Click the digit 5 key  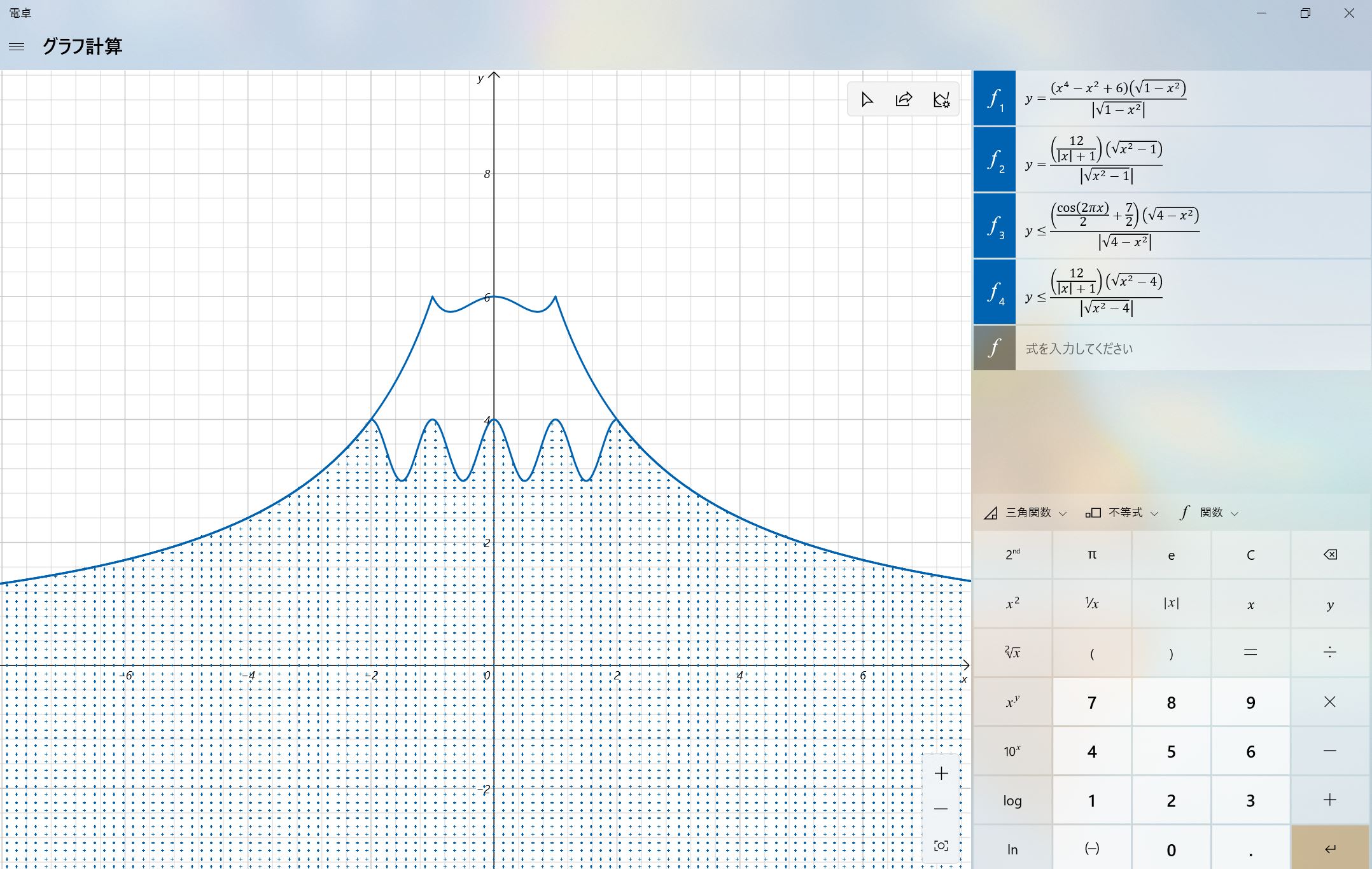(1171, 751)
